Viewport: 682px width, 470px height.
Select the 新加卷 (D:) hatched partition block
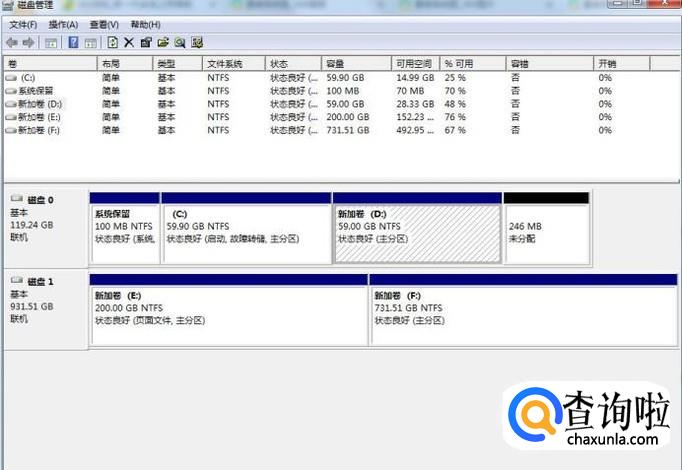[417, 228]
